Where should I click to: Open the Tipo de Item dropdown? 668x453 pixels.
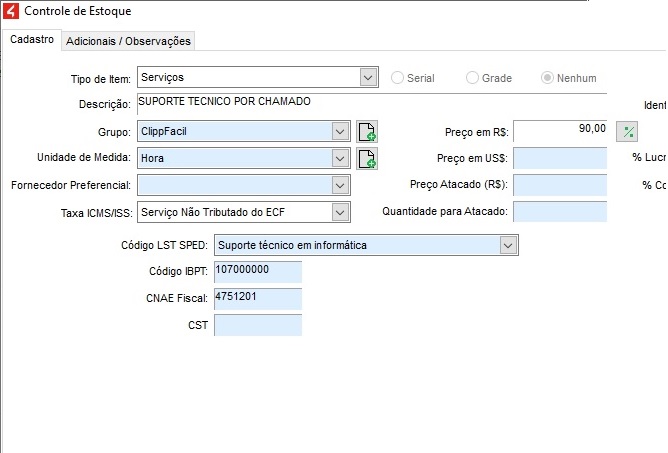tap(367, 77)
